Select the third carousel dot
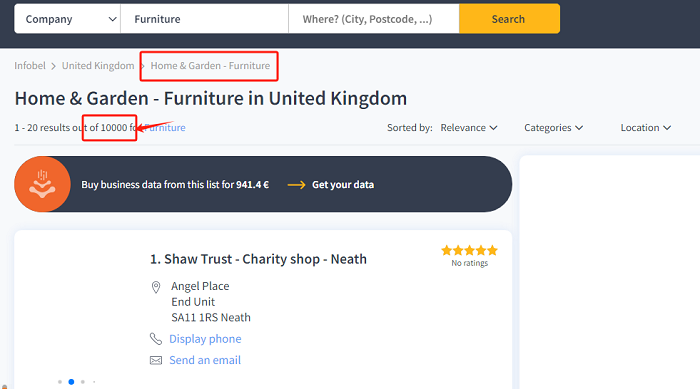This screenshot has height=389, width=700. click(x=83, y=382)
